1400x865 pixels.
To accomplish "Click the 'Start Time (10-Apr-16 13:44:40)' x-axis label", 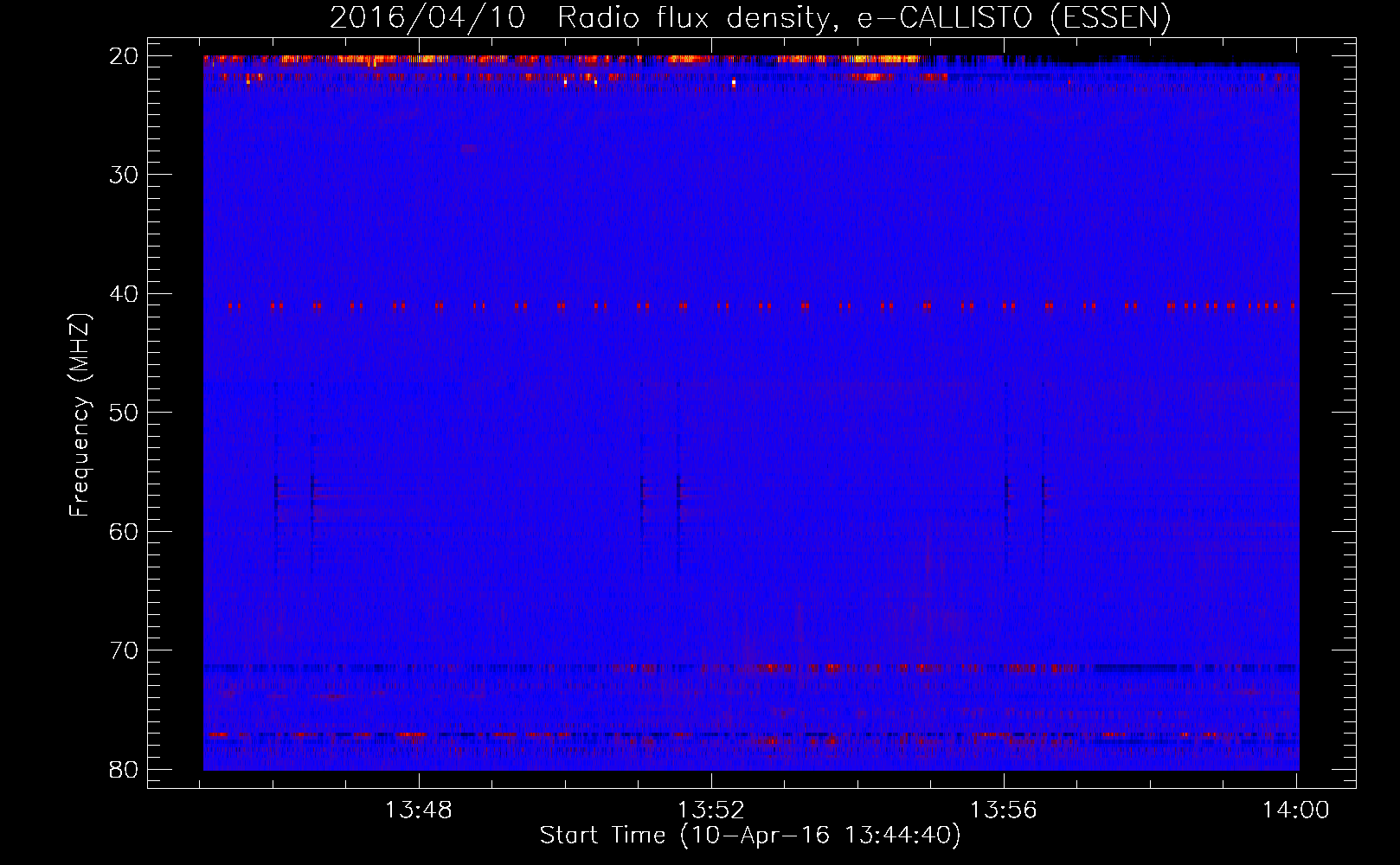I will point(750,836).
